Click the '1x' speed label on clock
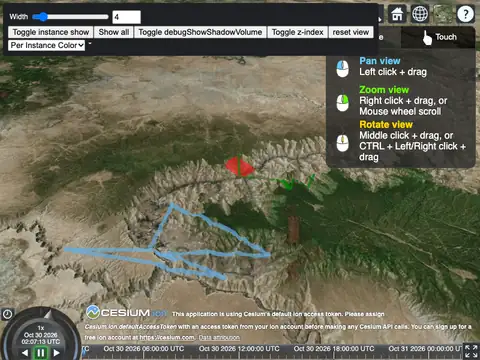Image resolution: width=480 pixels, height=360 pixels. pyautogui.click(x=41, y=328)
